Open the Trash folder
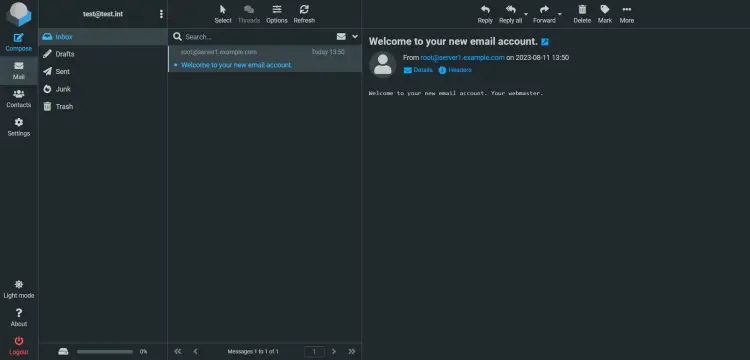This screenshot has height=360, width=750. pyautogui.click(x=103, y=107)
